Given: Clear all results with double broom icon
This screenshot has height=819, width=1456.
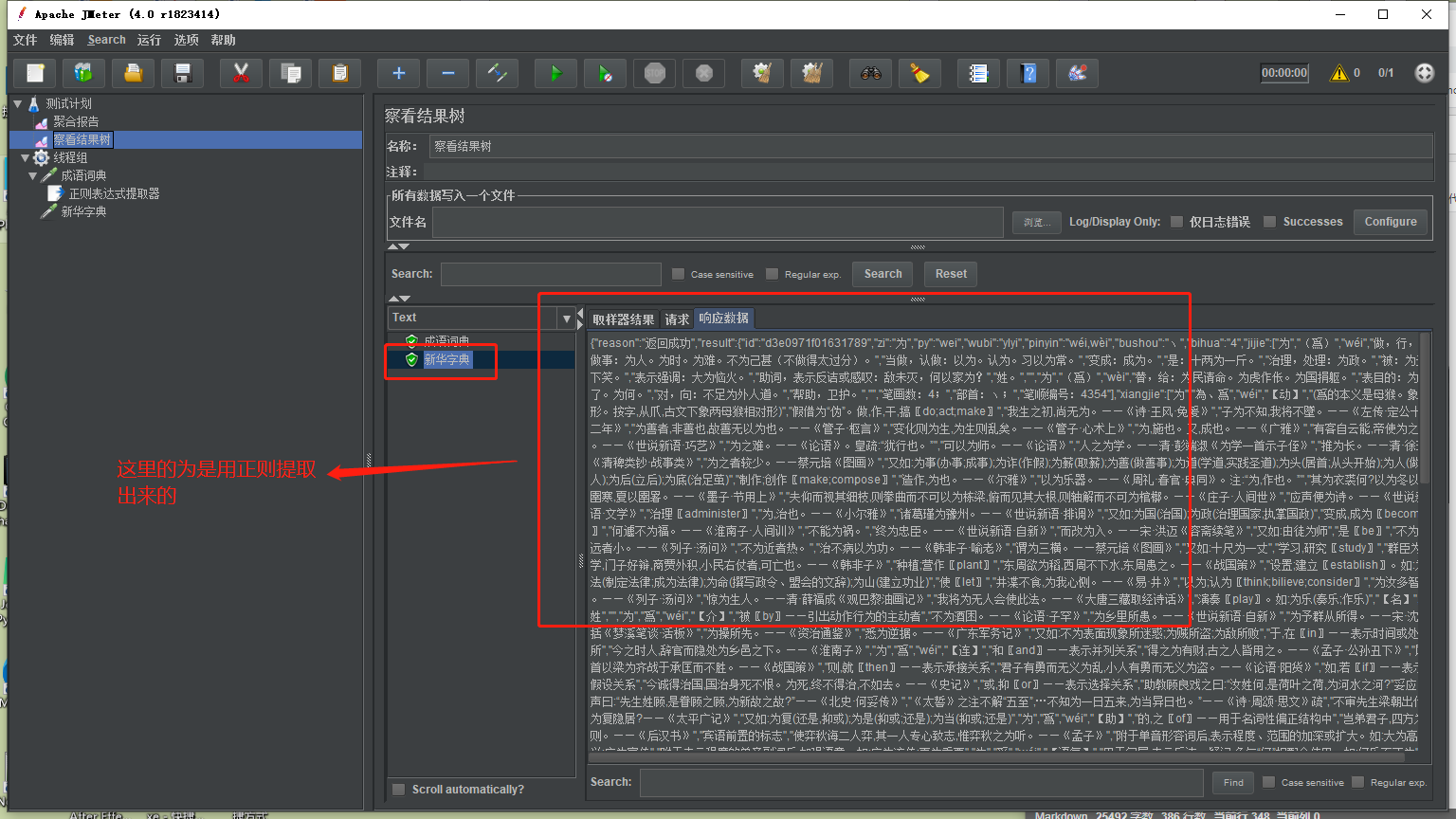Looking at the screenshot, I should [812, 73].
